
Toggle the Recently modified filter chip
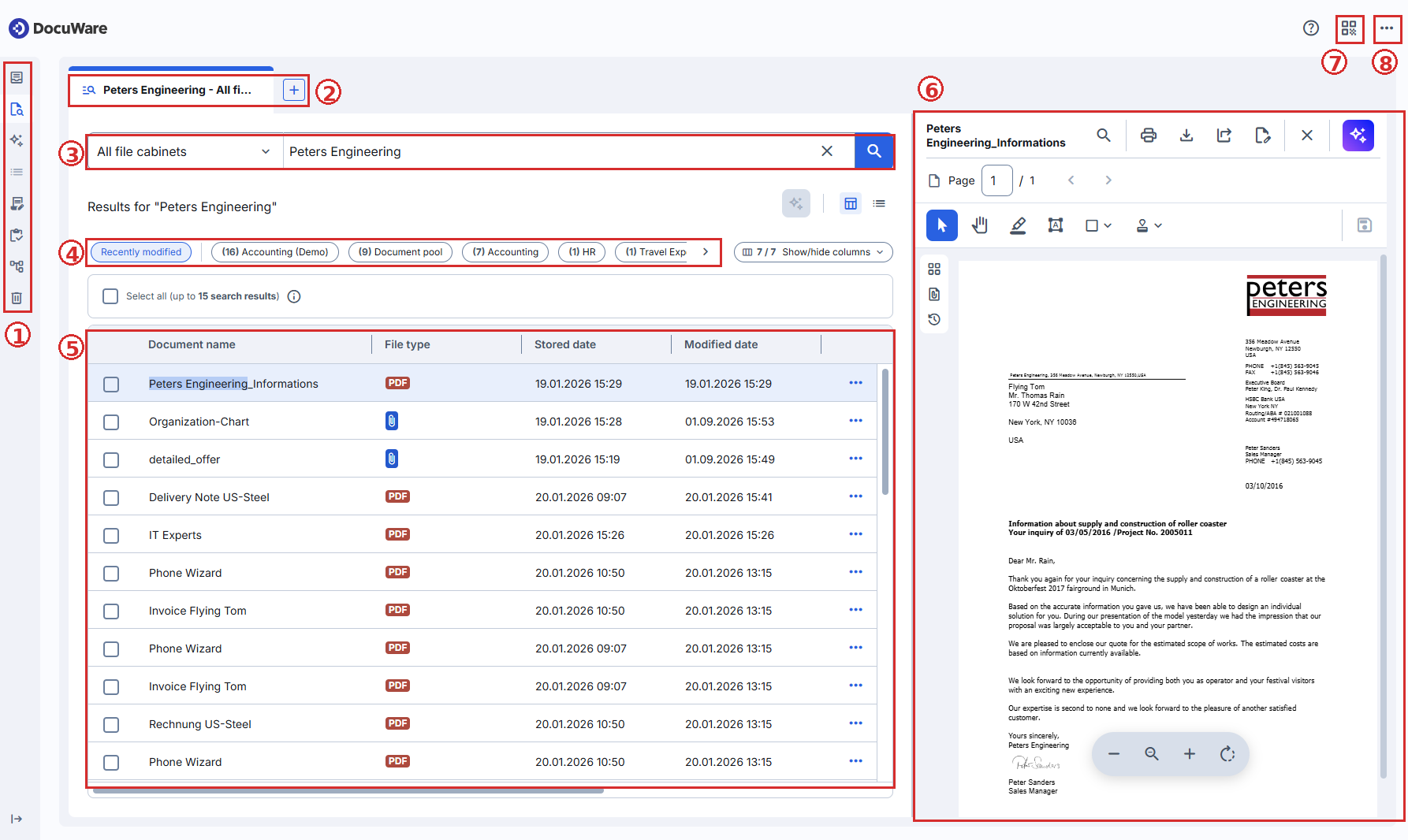(x=141, y=252)
